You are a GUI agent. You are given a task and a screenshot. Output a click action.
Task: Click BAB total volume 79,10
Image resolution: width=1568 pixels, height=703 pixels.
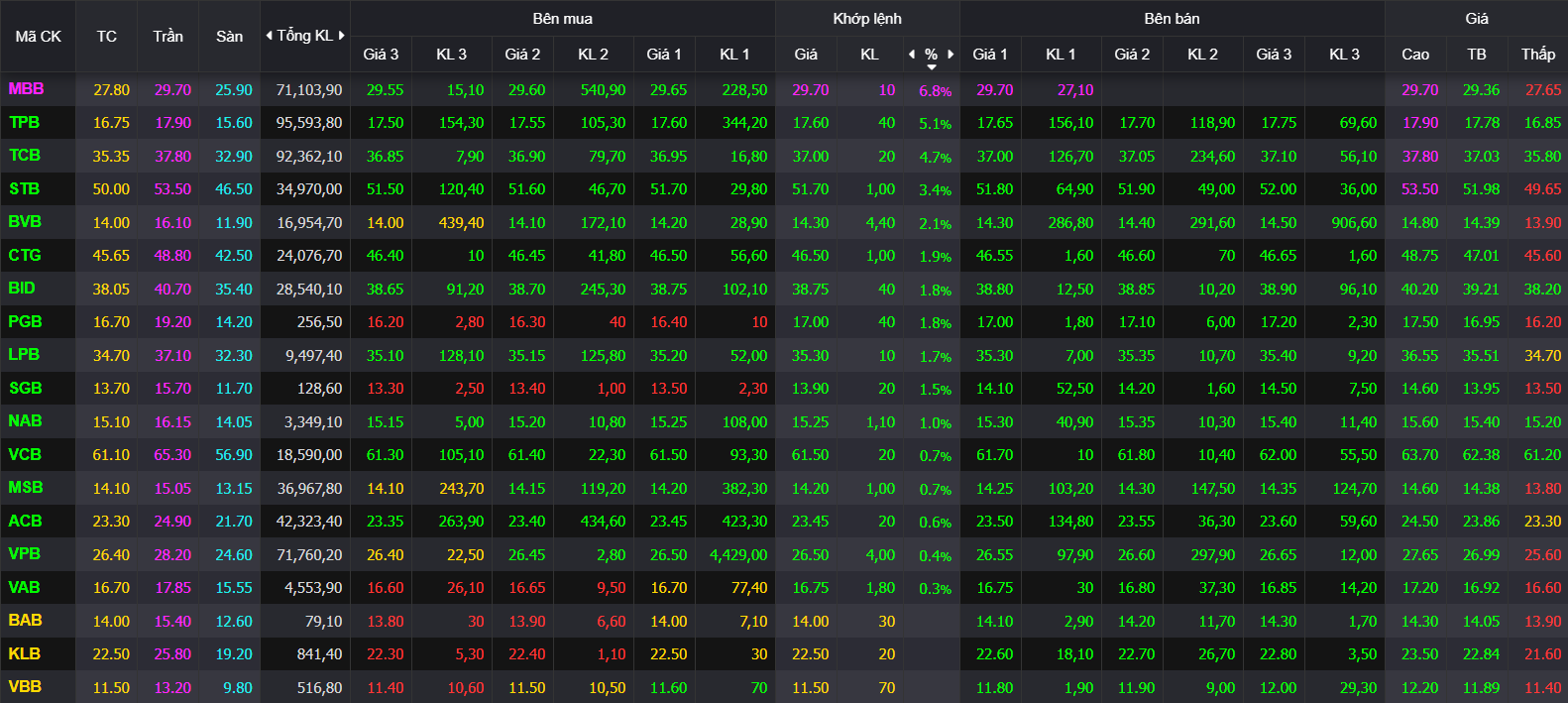tap(323, 622)
